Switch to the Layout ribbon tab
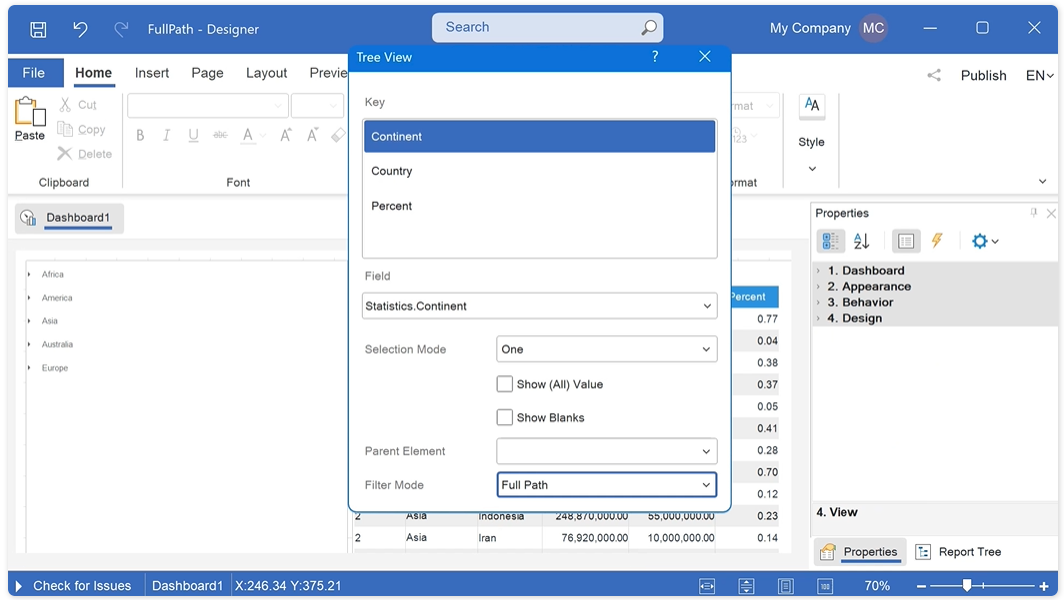The width and height of the screenshot is (1064, 600). point(266,73)
